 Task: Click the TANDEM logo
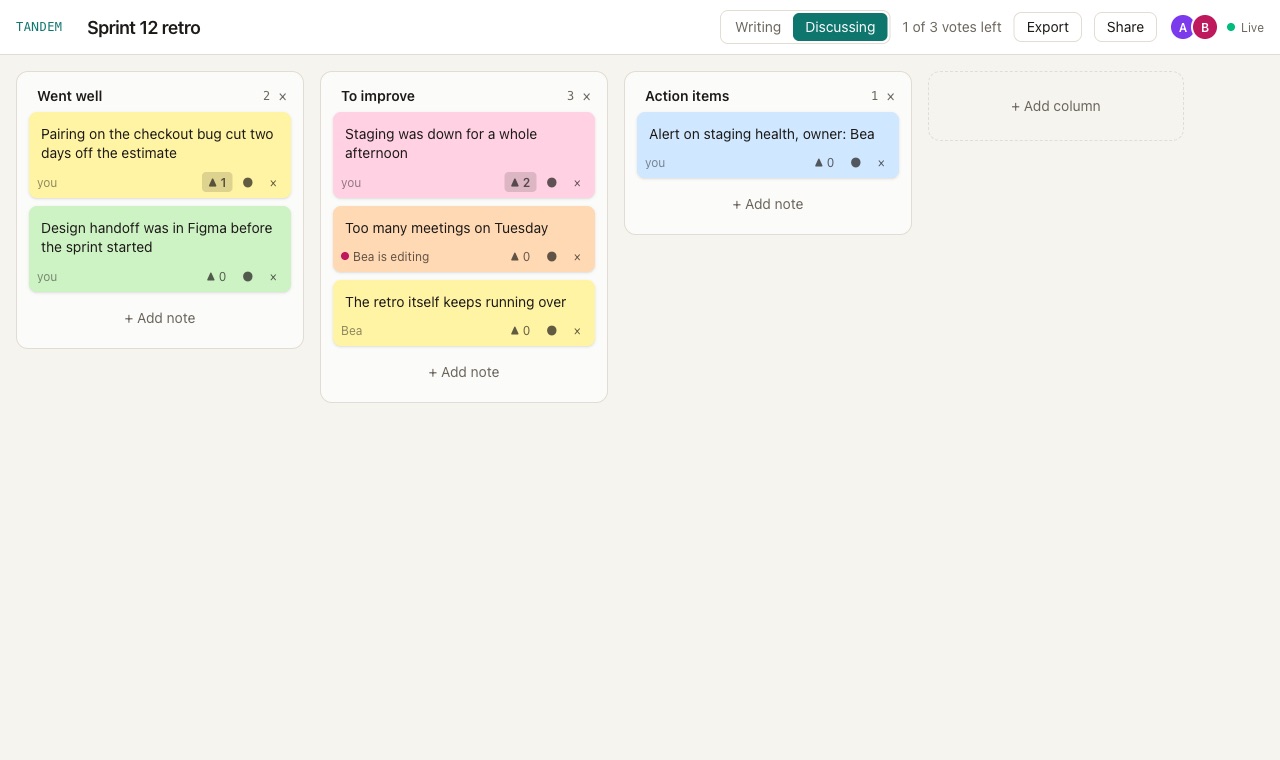coord(39,27)
